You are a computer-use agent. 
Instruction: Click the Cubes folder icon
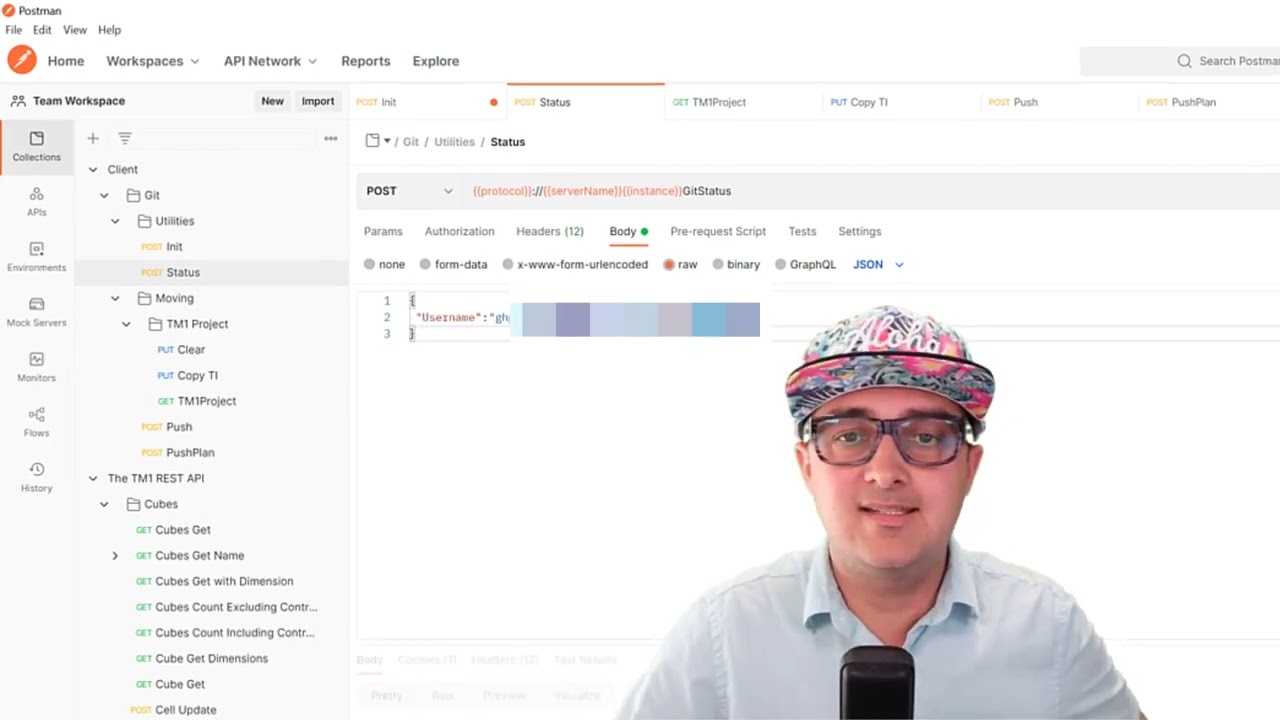[134, 504]
